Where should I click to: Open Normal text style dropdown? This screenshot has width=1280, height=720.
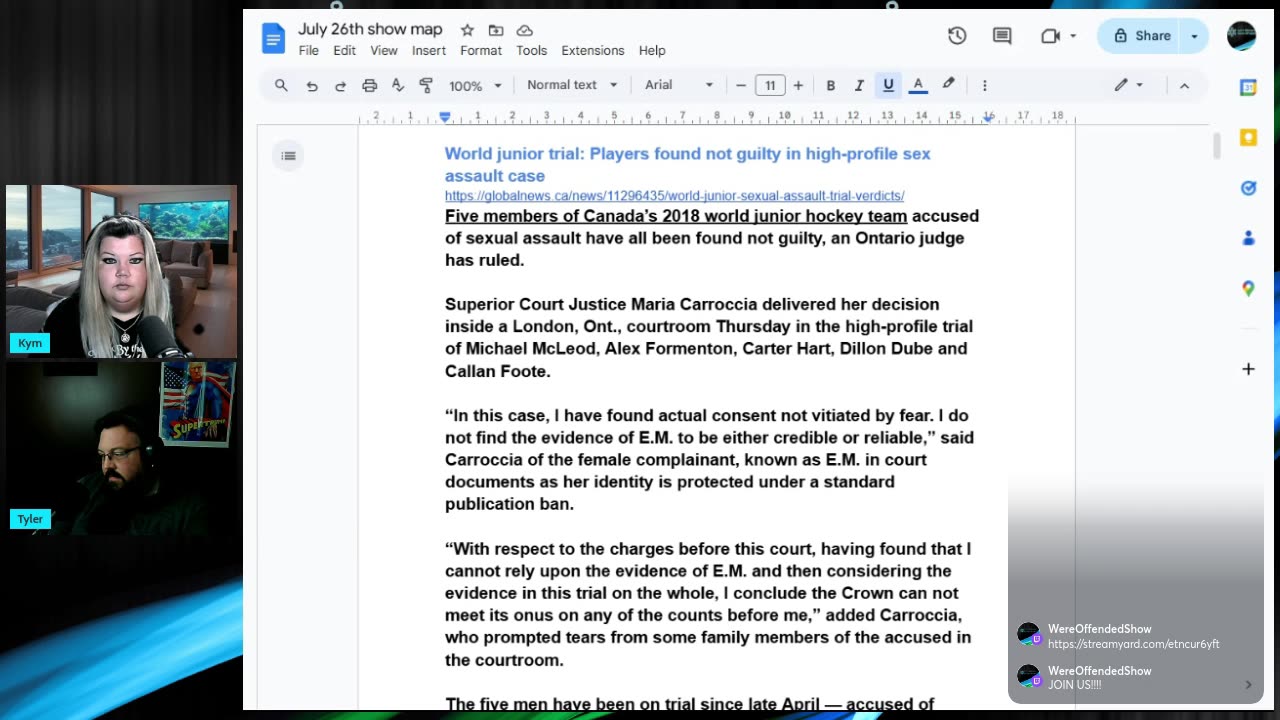click(572, 85)
